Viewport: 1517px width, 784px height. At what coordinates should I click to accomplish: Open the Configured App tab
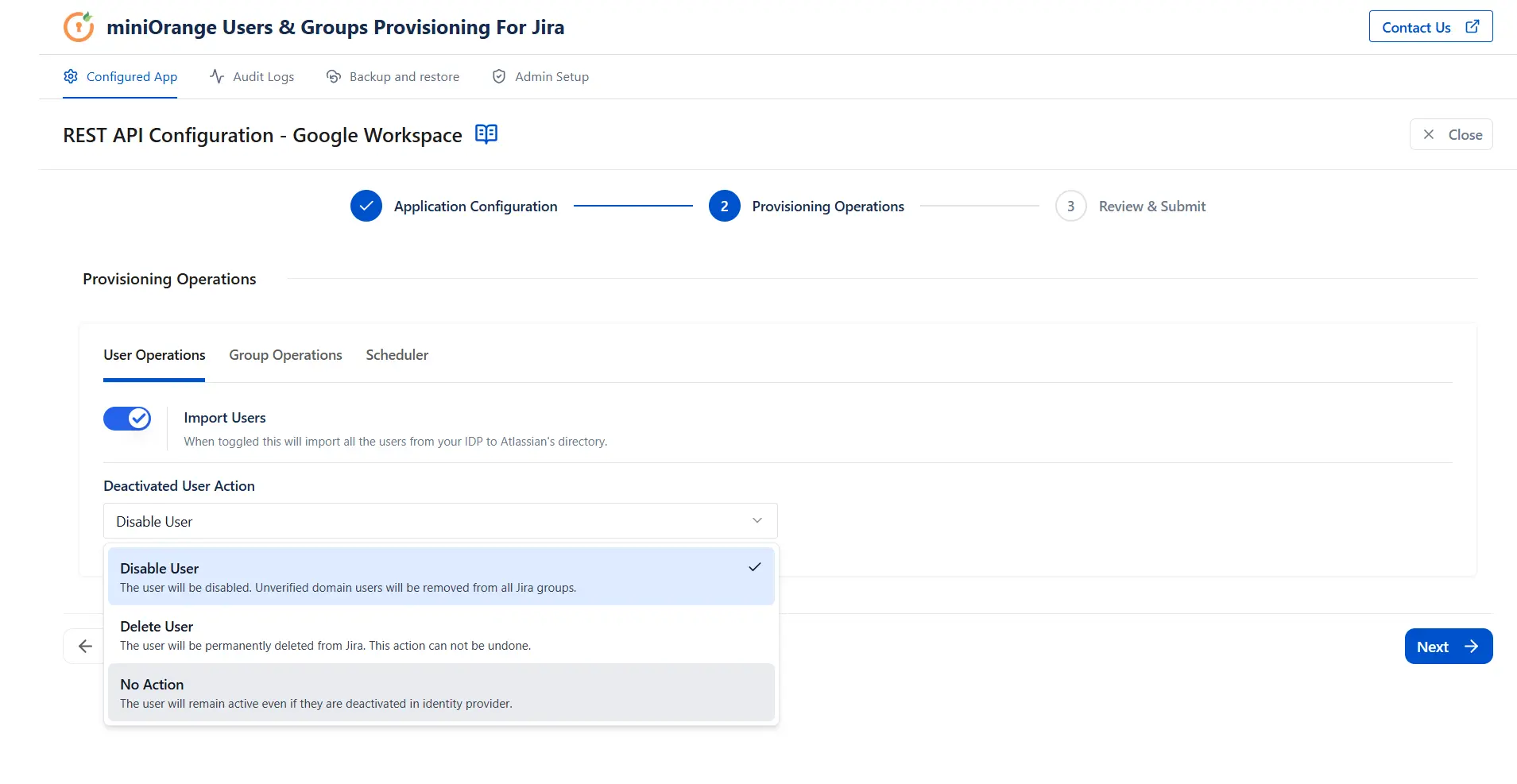[x=120, y=76]
